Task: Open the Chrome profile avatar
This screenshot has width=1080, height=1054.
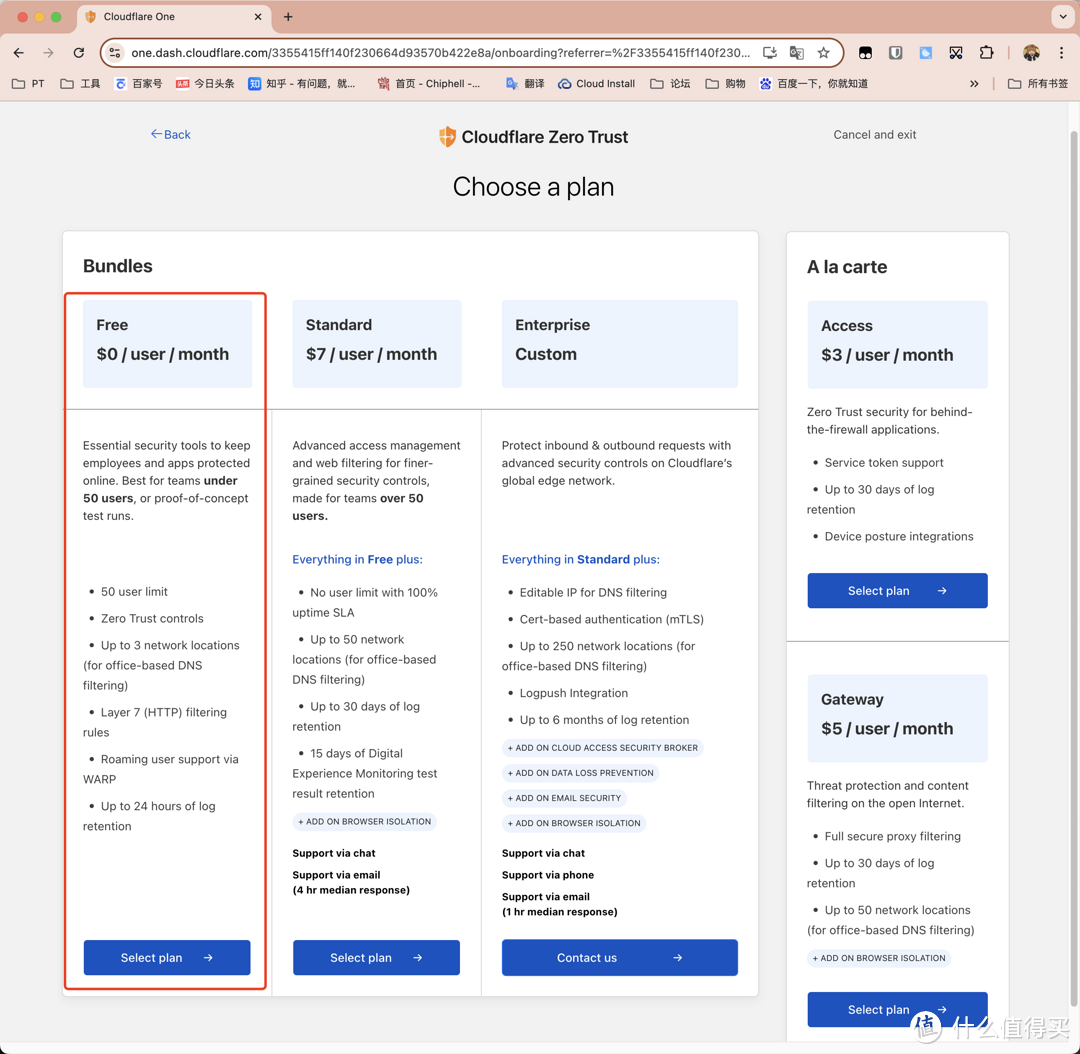Action: pos(1031,53)
